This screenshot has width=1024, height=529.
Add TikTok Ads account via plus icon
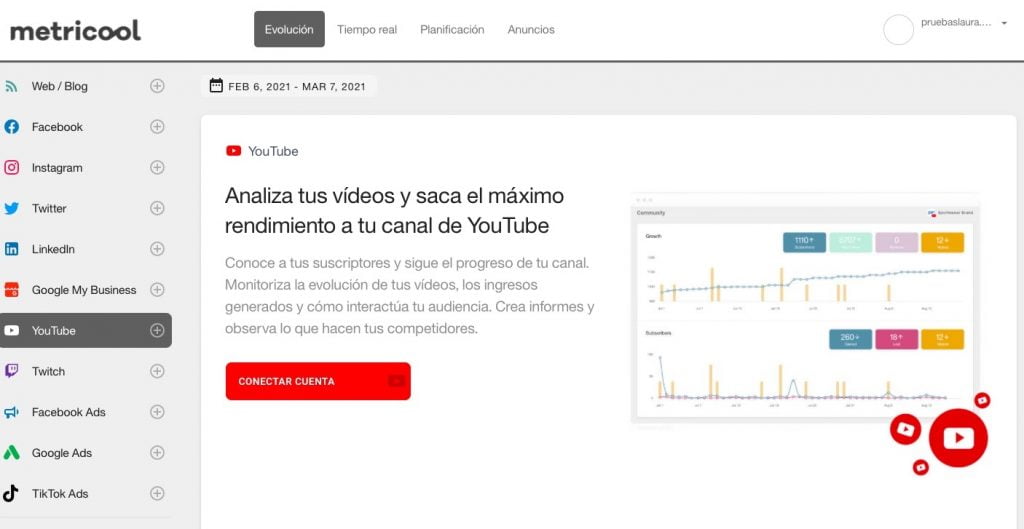point(157,493)
